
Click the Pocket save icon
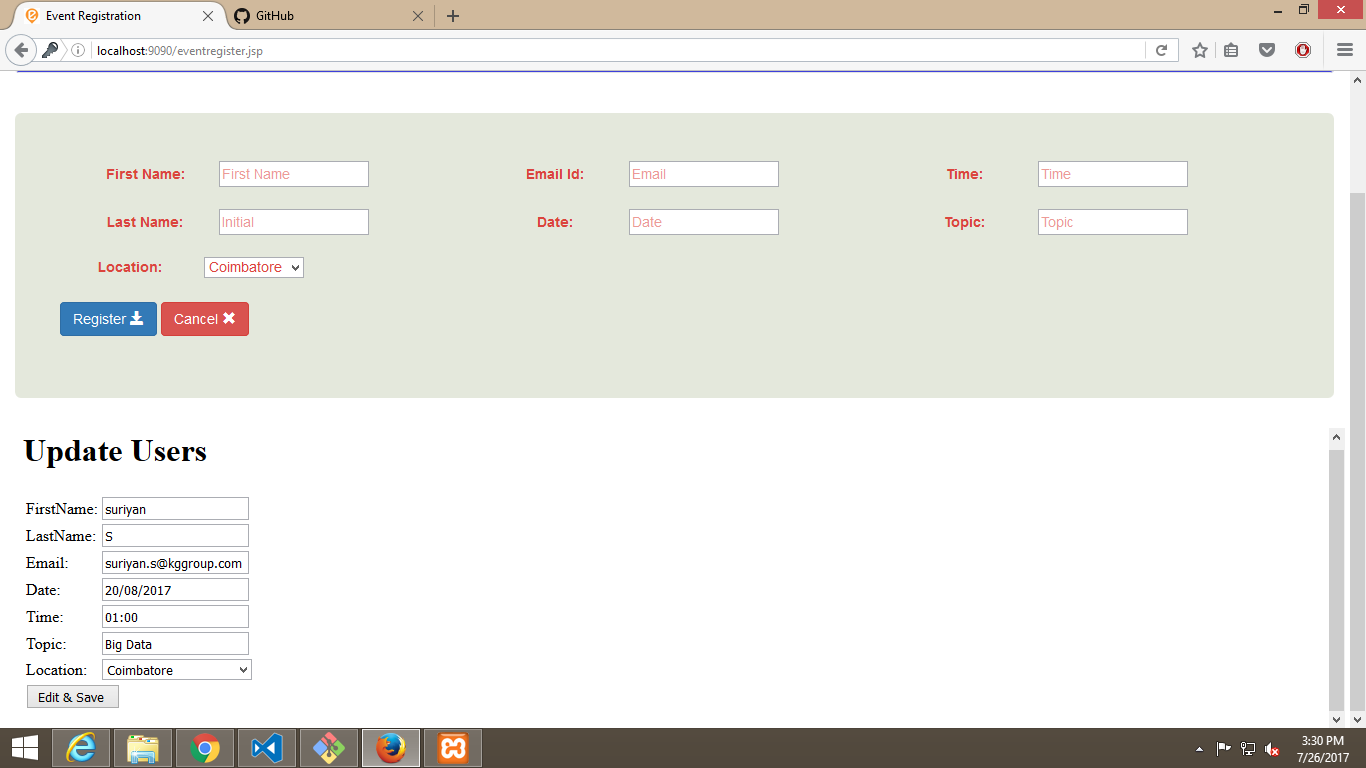(1267, 50)
